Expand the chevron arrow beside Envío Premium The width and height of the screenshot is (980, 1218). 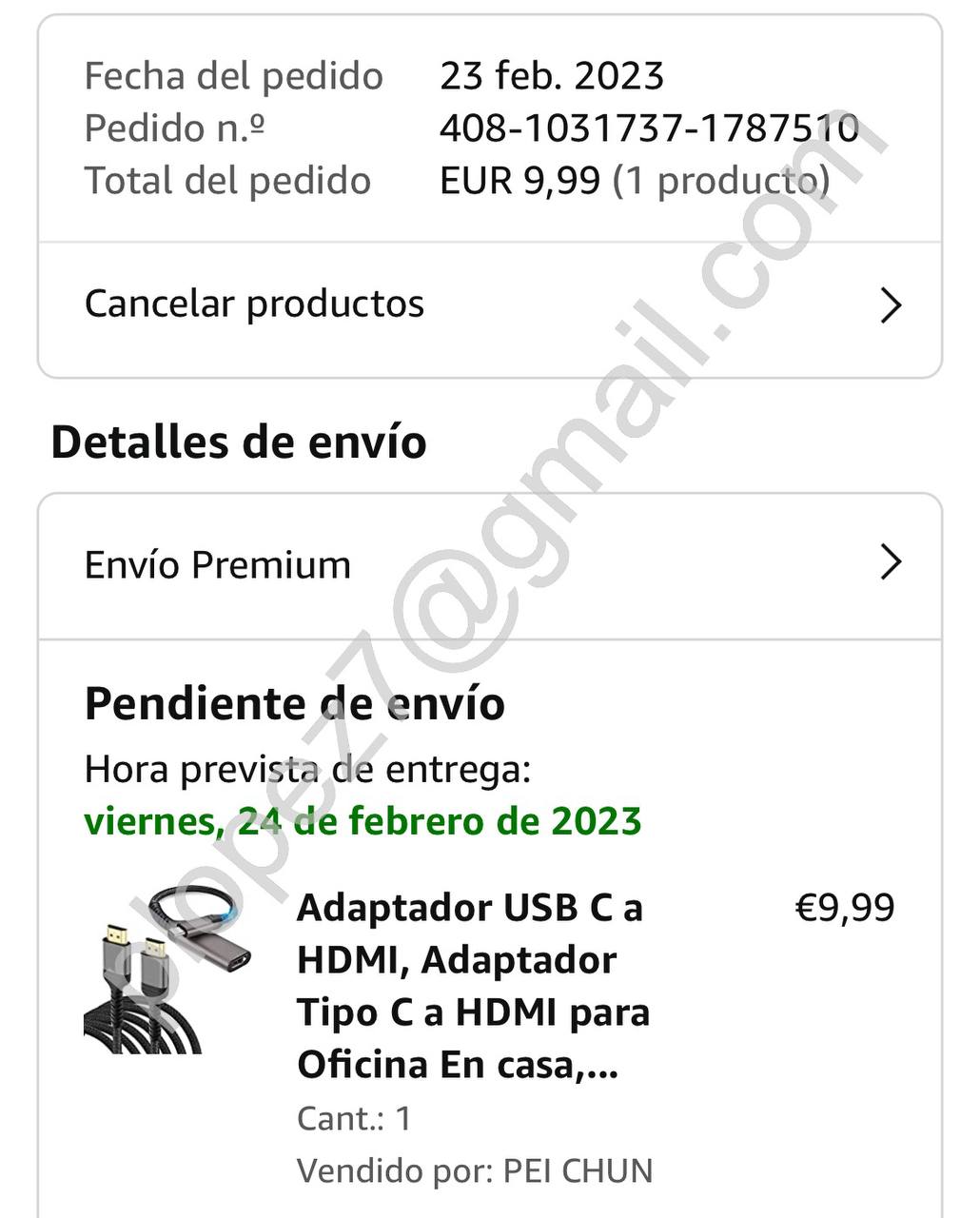[891, 562]
